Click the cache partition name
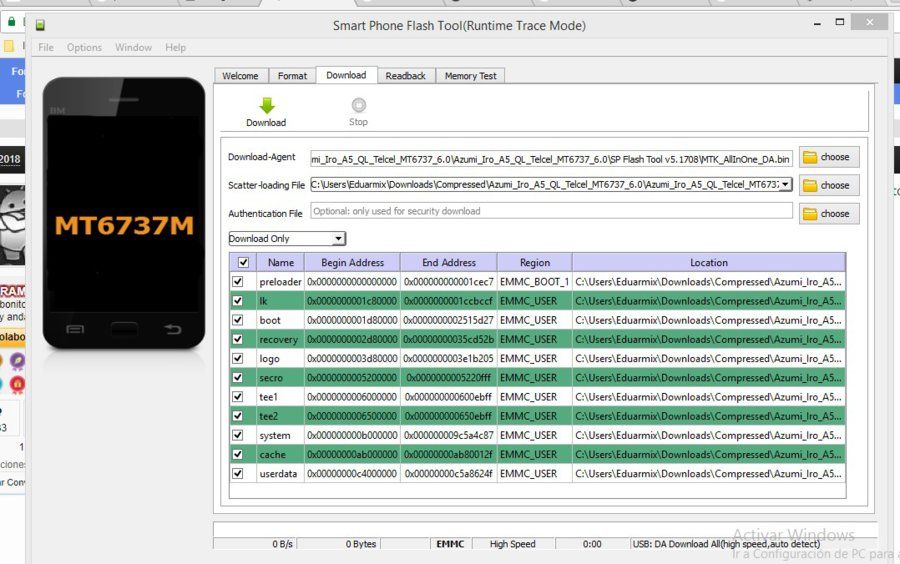Viewport: 900px width, 564px height. 272,454
